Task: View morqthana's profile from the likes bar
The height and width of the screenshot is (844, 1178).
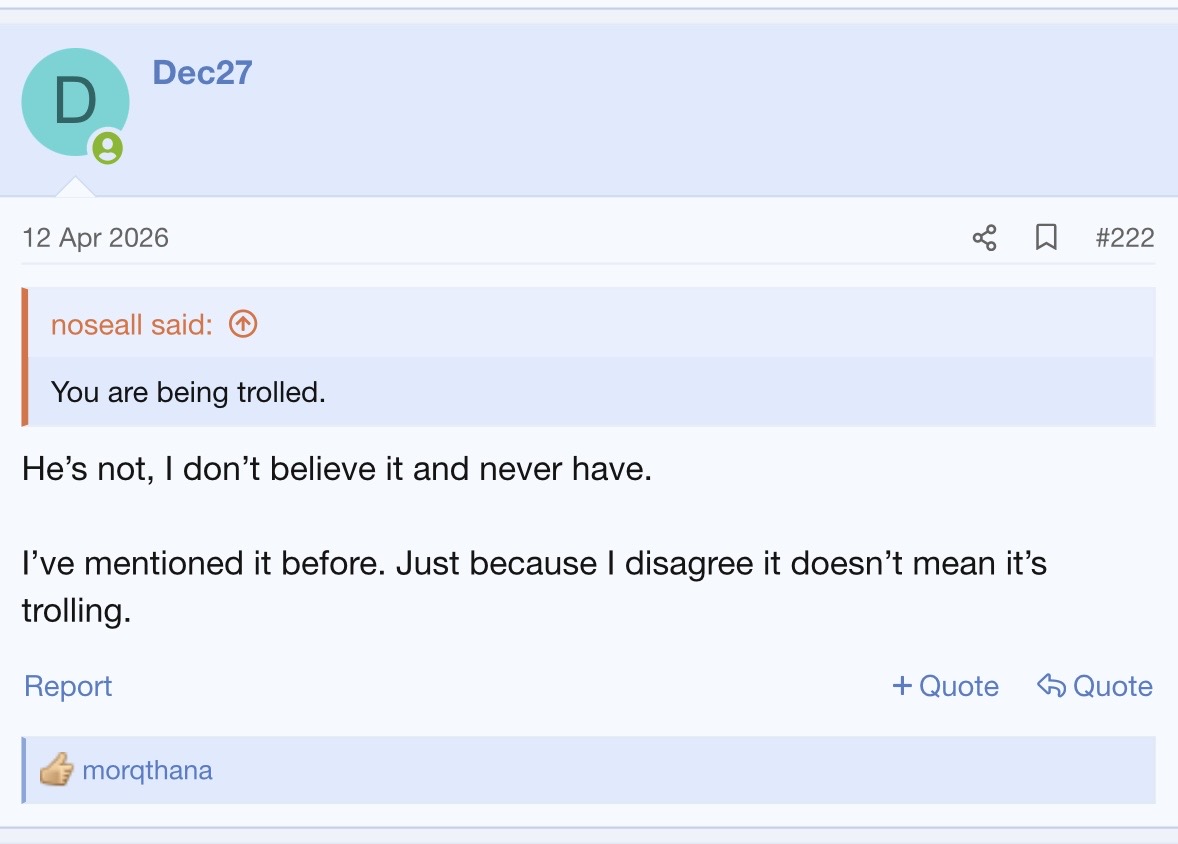Action: click(147, 770)
